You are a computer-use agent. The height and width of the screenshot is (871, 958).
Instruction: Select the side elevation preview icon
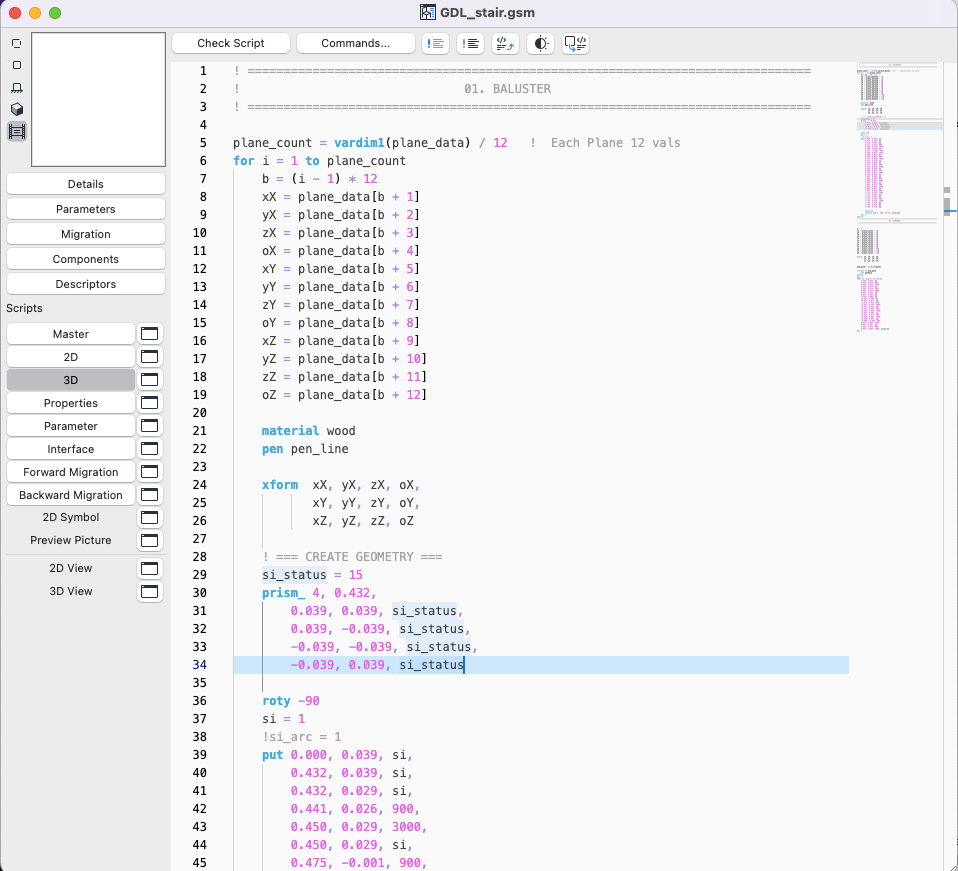[17, 87]
